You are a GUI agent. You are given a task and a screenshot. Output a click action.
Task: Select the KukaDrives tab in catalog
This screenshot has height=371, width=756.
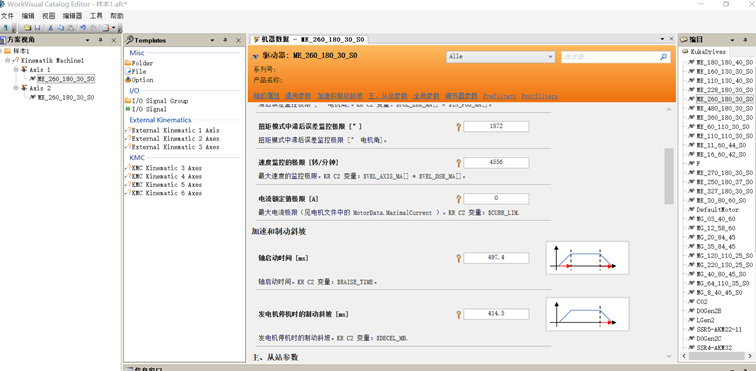coord(704,51)
